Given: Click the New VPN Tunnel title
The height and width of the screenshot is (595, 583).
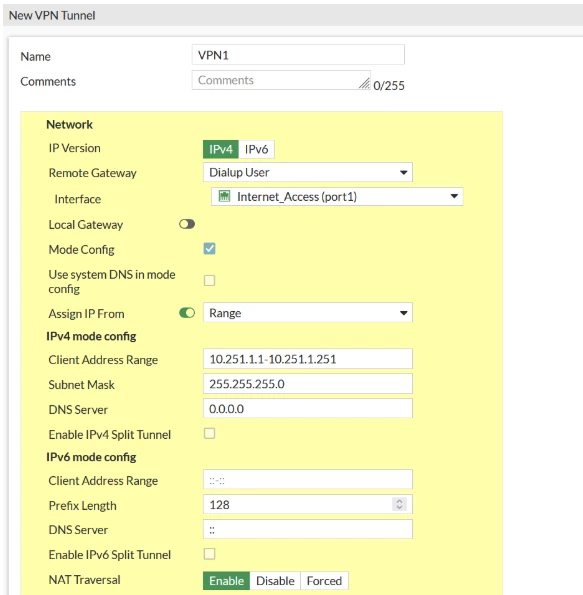Looking at the screenshot, I should point(52,16).
